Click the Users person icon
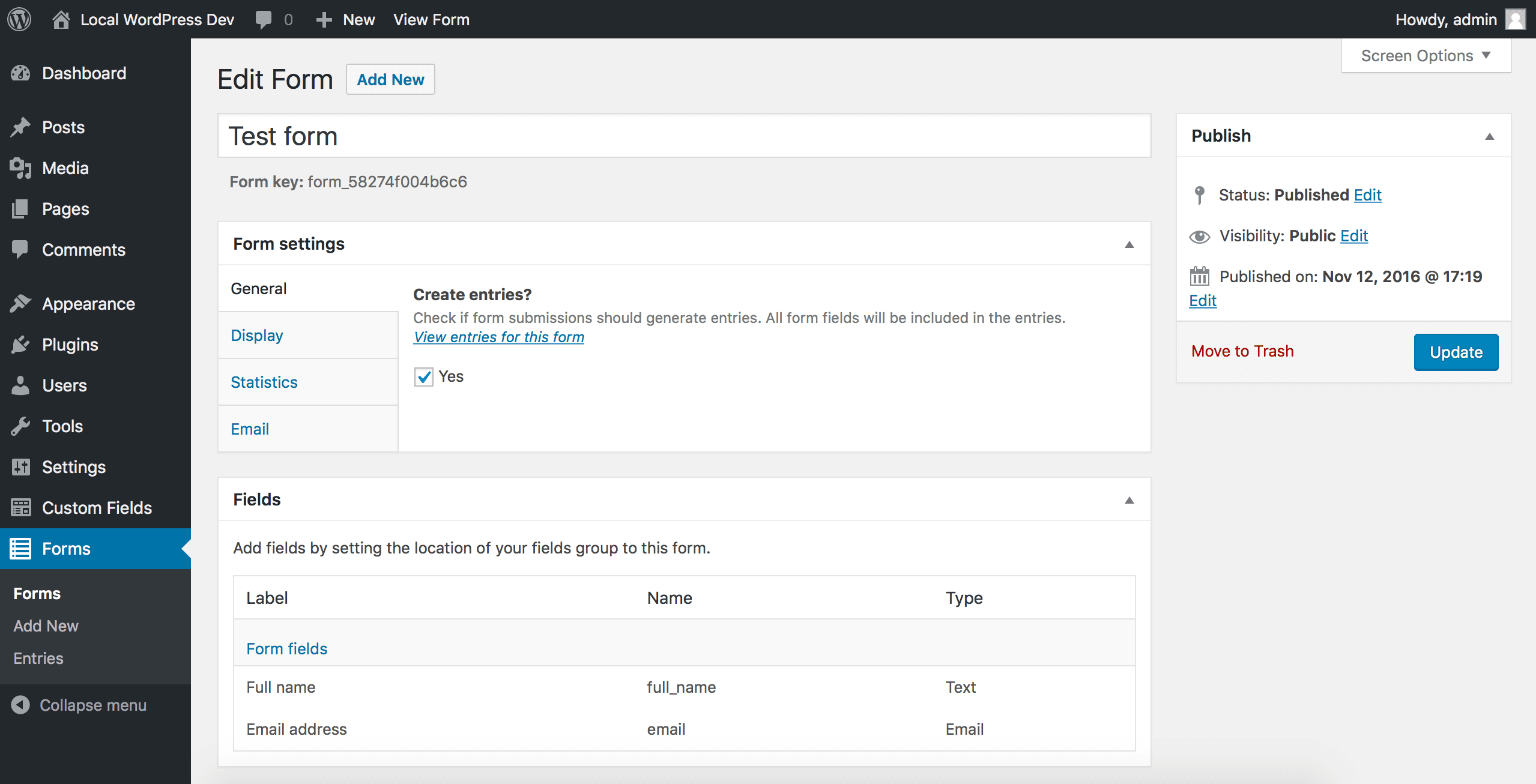 point(20,385)
